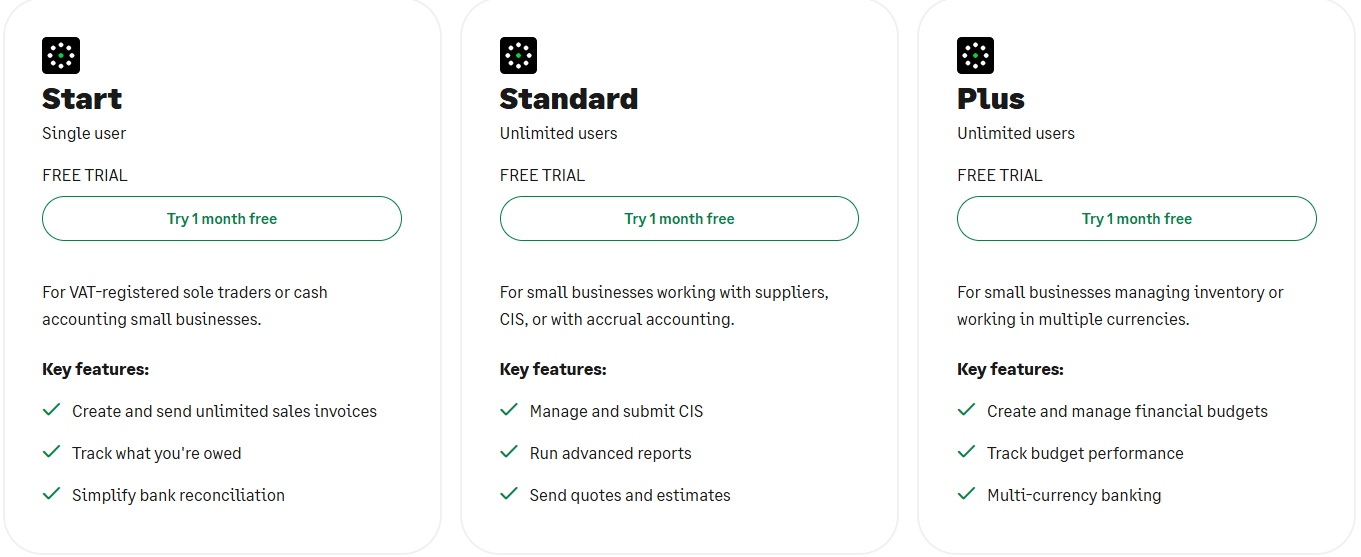Click checkmark next to Run advanced reports

point(509,452)
